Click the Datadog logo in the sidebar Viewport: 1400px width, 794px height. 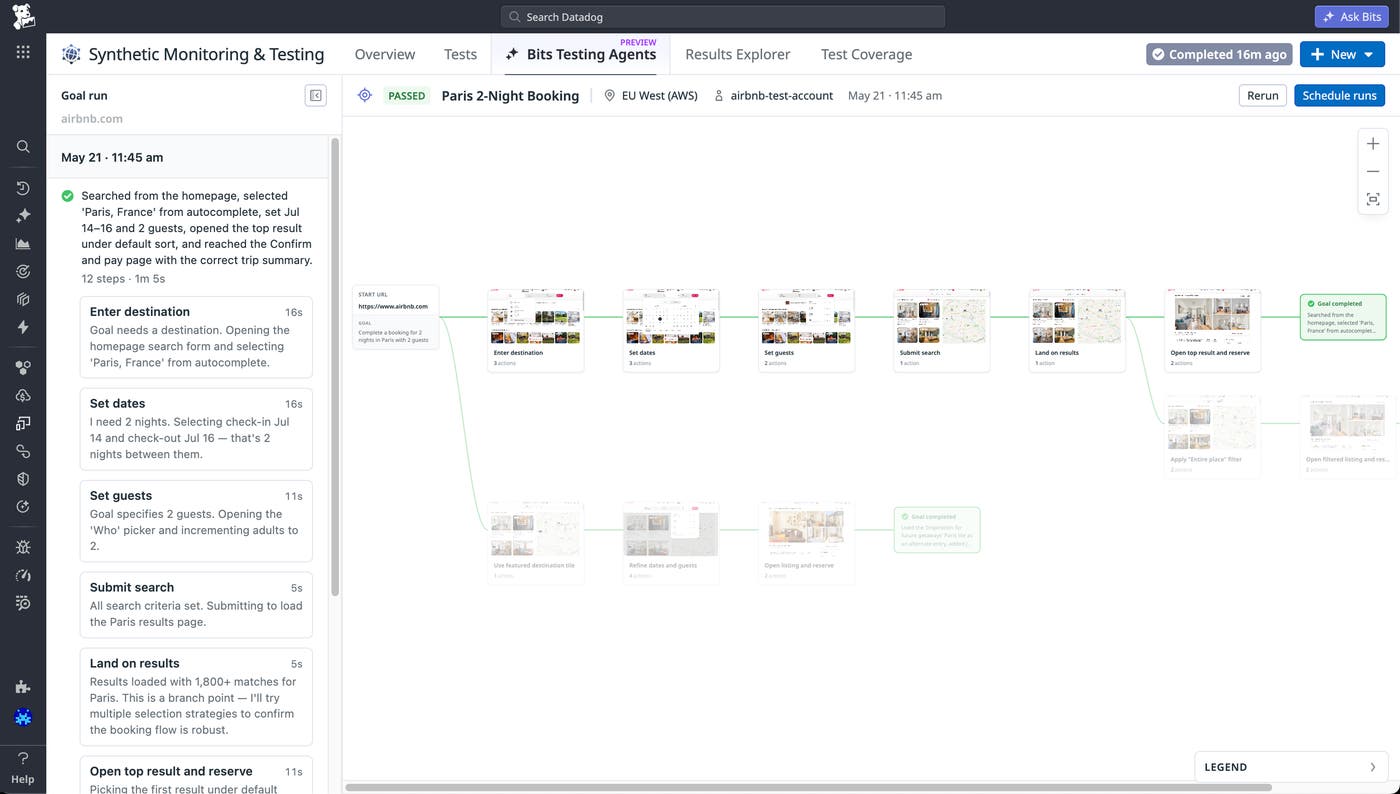(23, 16)
